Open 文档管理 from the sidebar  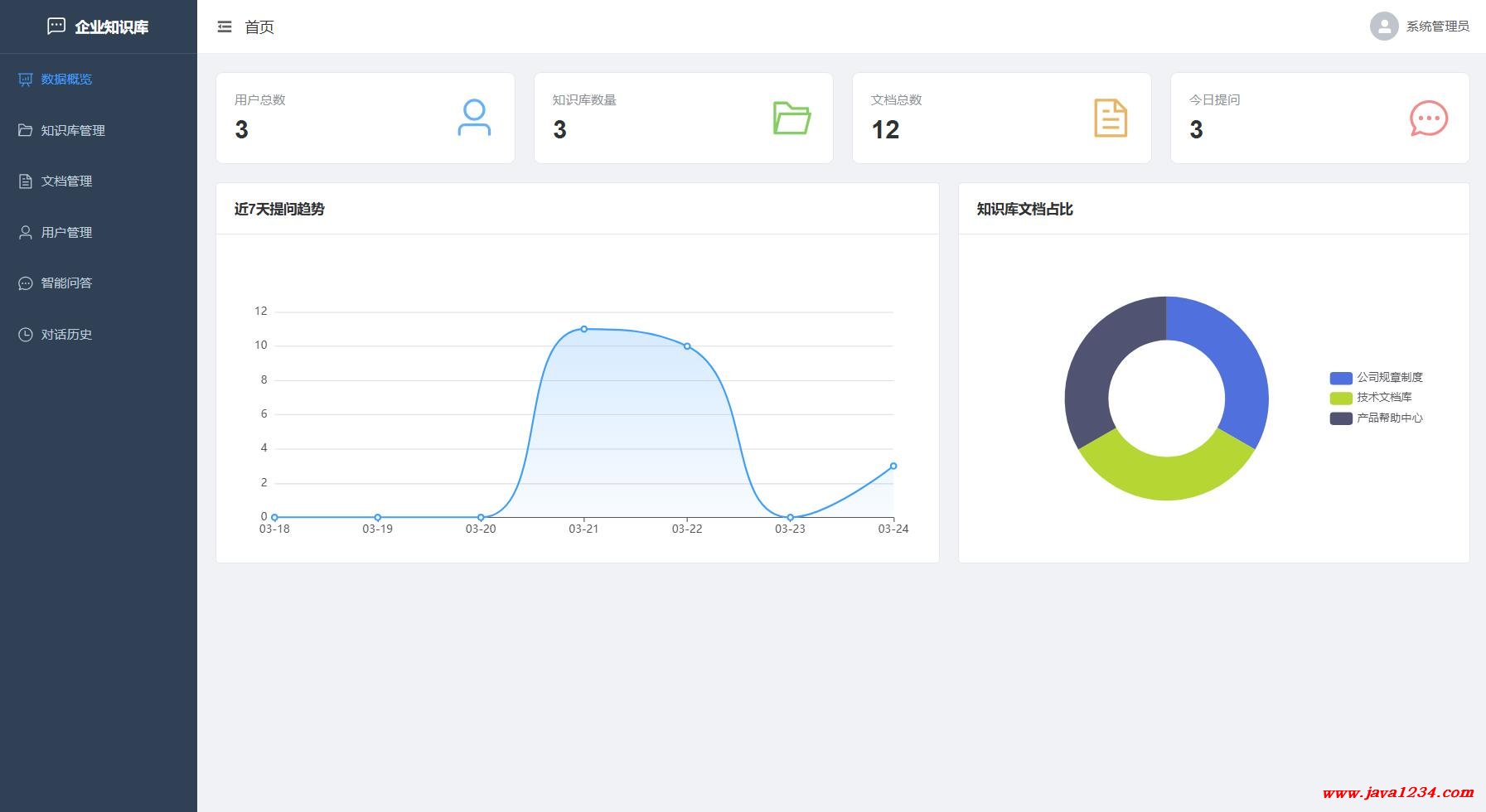tap(66, 181)
